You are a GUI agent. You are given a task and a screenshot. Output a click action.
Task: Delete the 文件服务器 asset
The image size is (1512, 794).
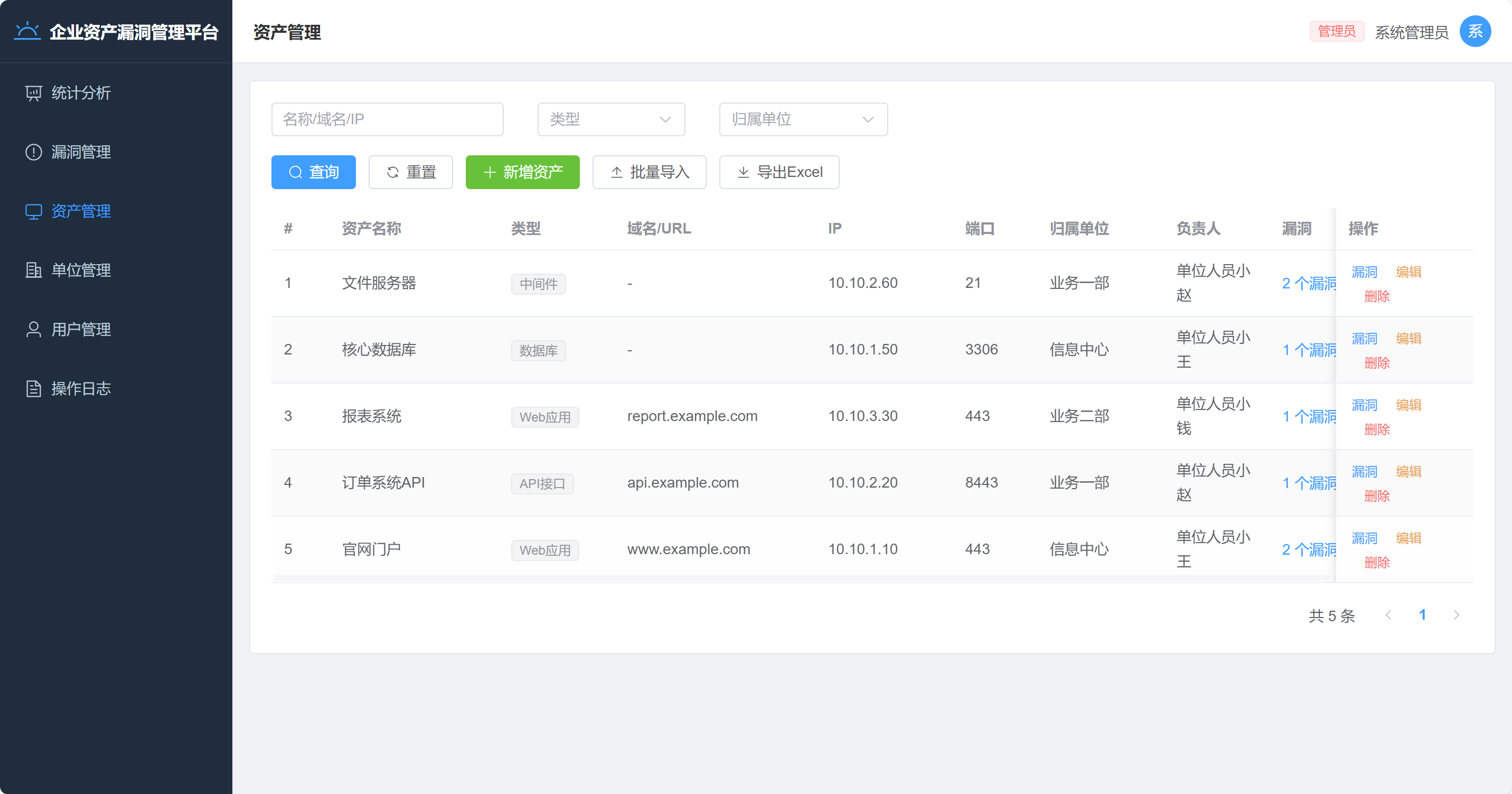click(1377, 296)
